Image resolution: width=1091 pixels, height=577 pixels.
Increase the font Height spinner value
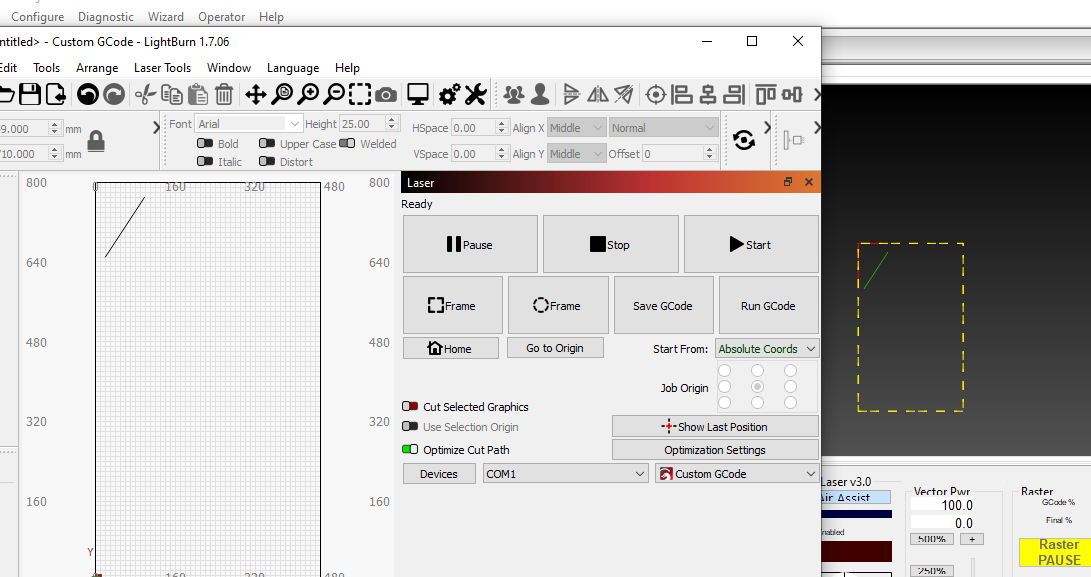pos(392,120)
